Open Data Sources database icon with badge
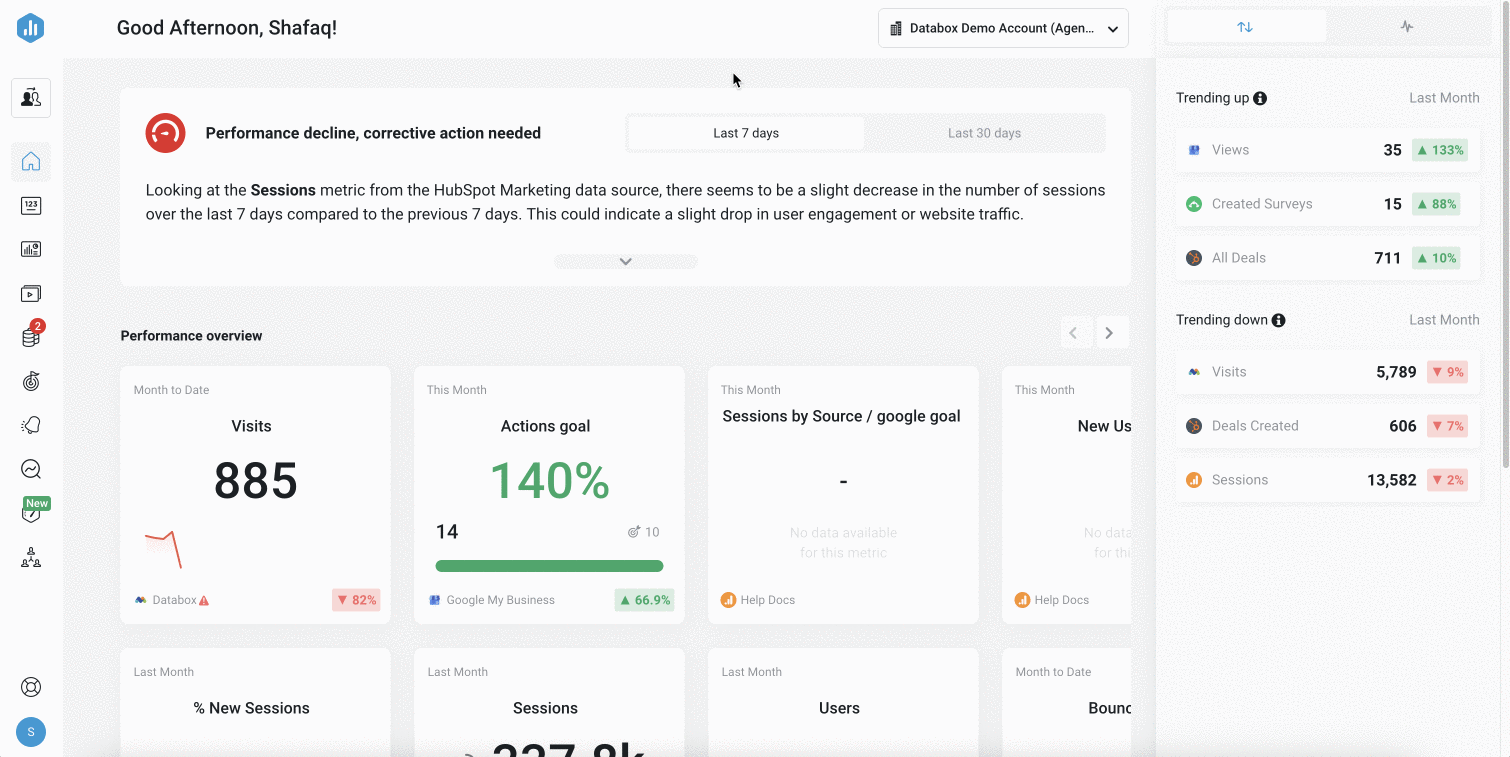Image resolution: width=1510 pixels, height=757 pixels. pyautogui.click(x=31, y=337)
